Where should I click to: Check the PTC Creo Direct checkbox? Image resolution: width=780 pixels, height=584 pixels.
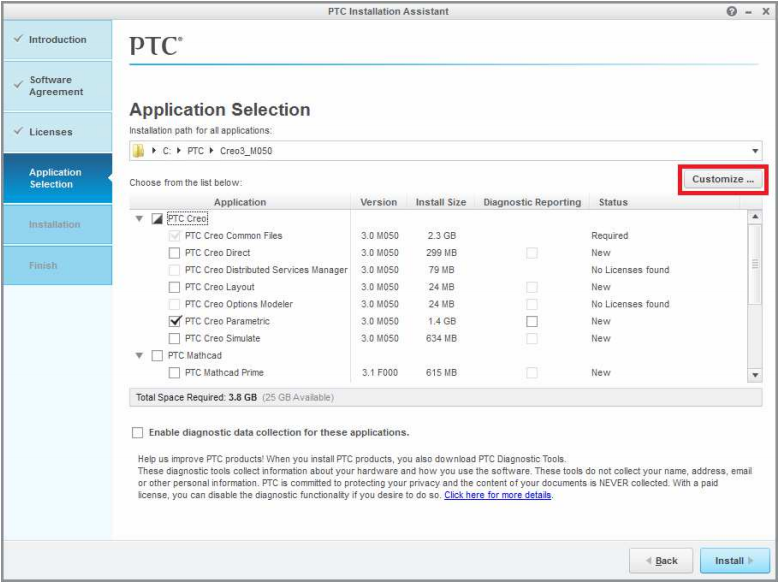174,253
